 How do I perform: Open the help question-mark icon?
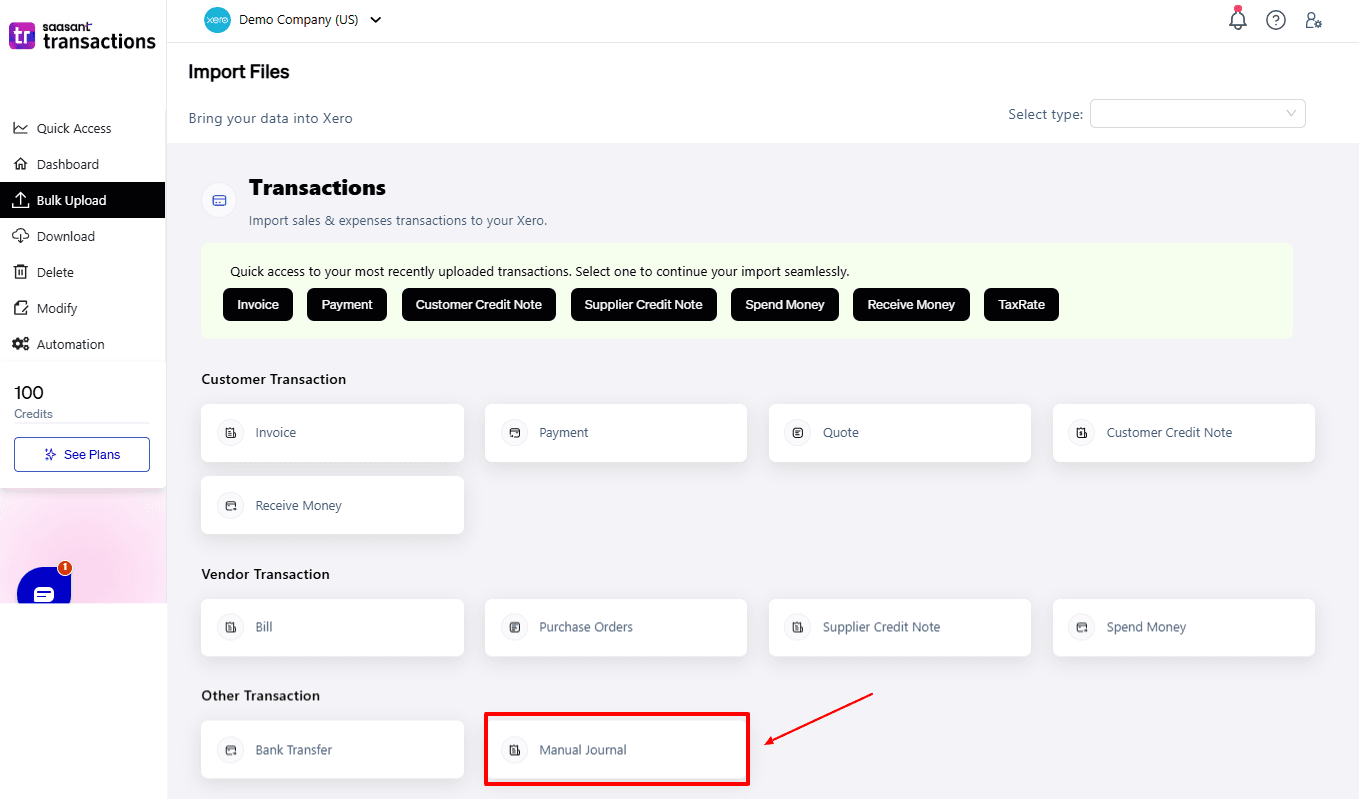coord(1275,19)
